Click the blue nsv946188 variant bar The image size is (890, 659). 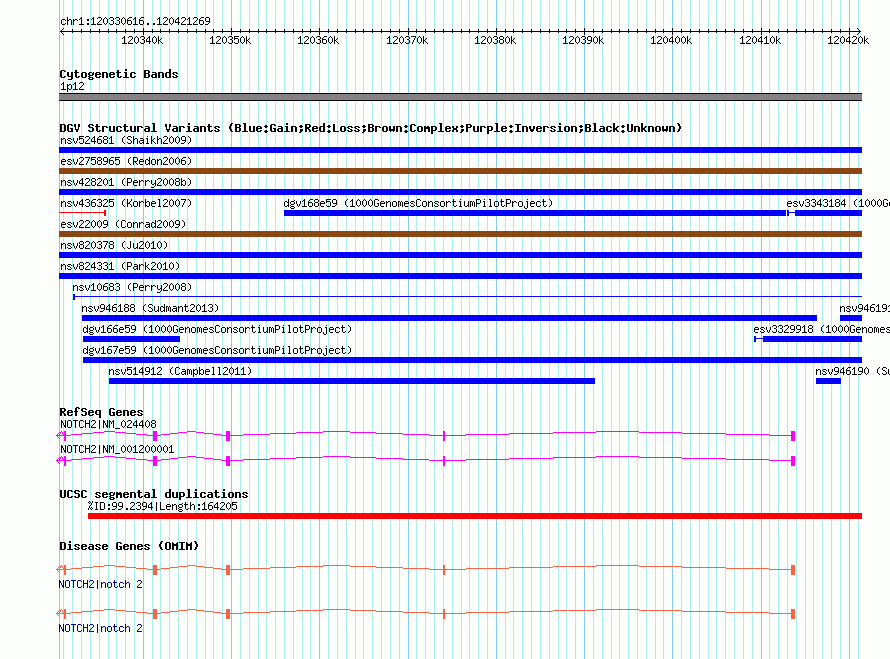[x=450, y=318]
